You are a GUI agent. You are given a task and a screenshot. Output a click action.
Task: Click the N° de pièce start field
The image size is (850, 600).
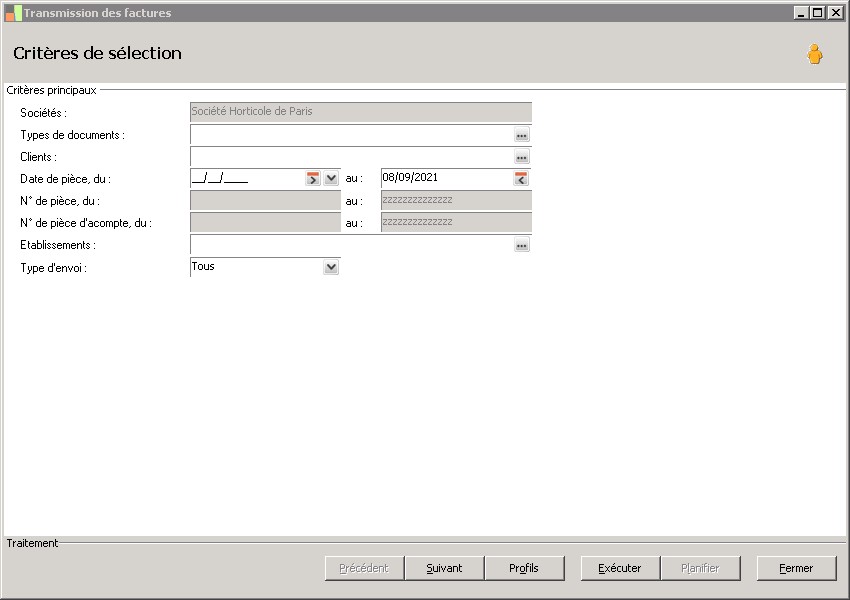265,201
